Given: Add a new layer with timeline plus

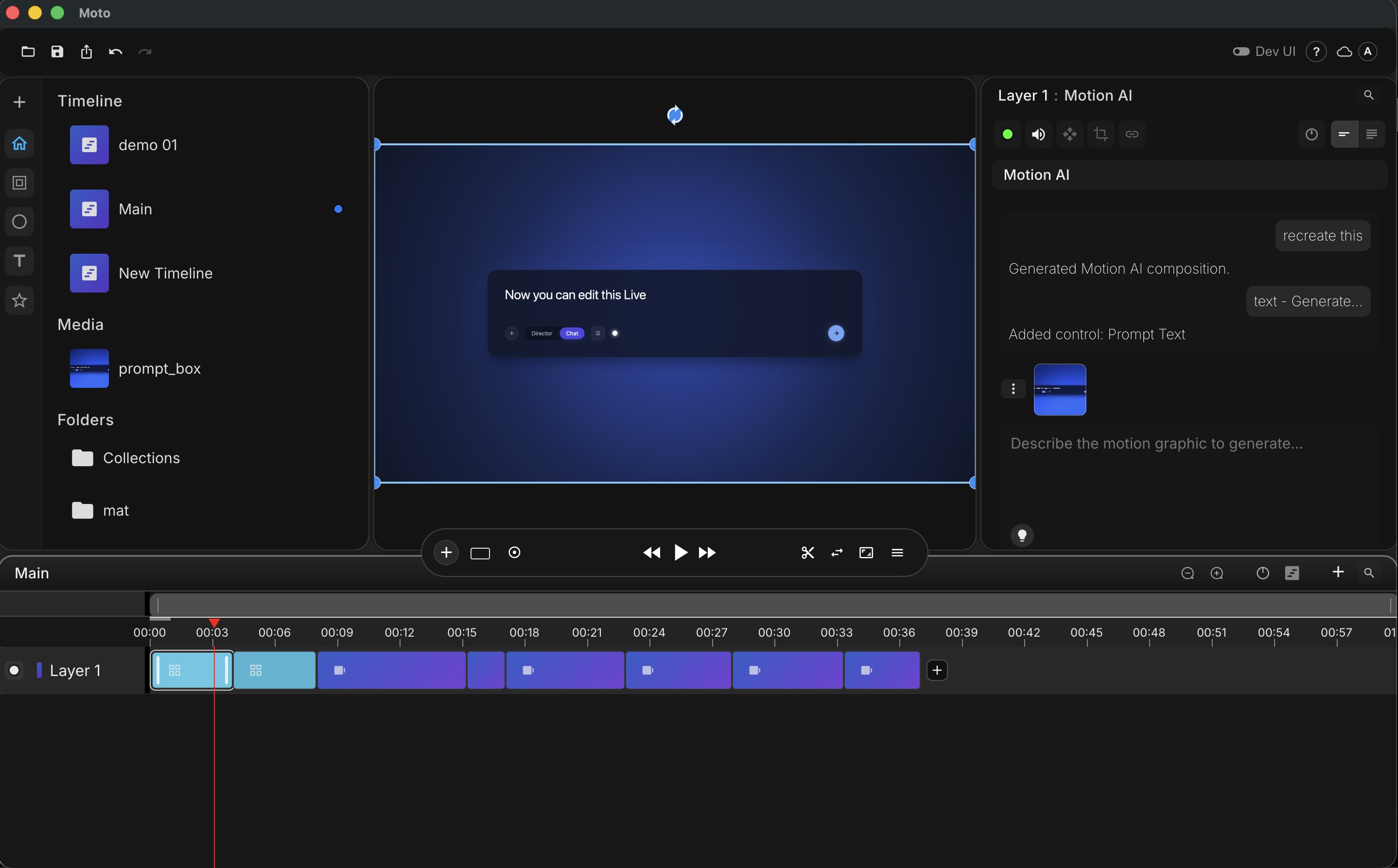Looking at the screenshot, I should (x=1338, y=573).
